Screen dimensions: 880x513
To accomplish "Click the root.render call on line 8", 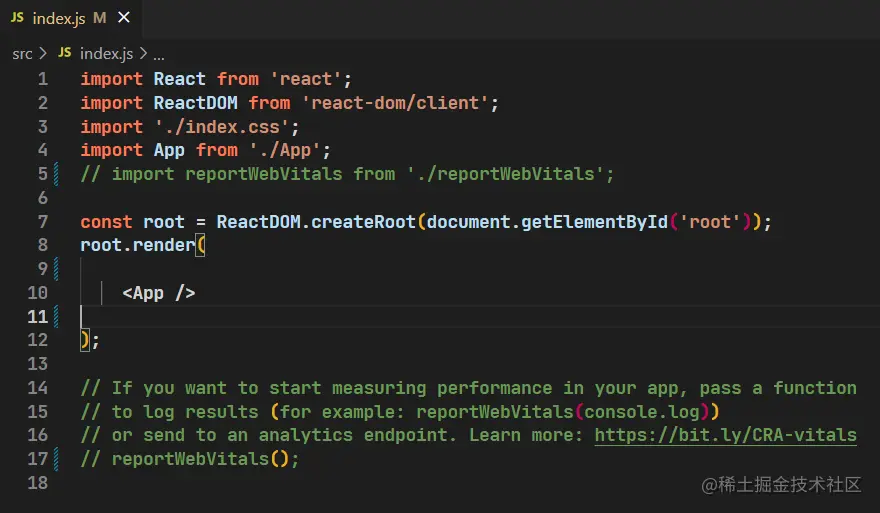I will coord(138,245).
